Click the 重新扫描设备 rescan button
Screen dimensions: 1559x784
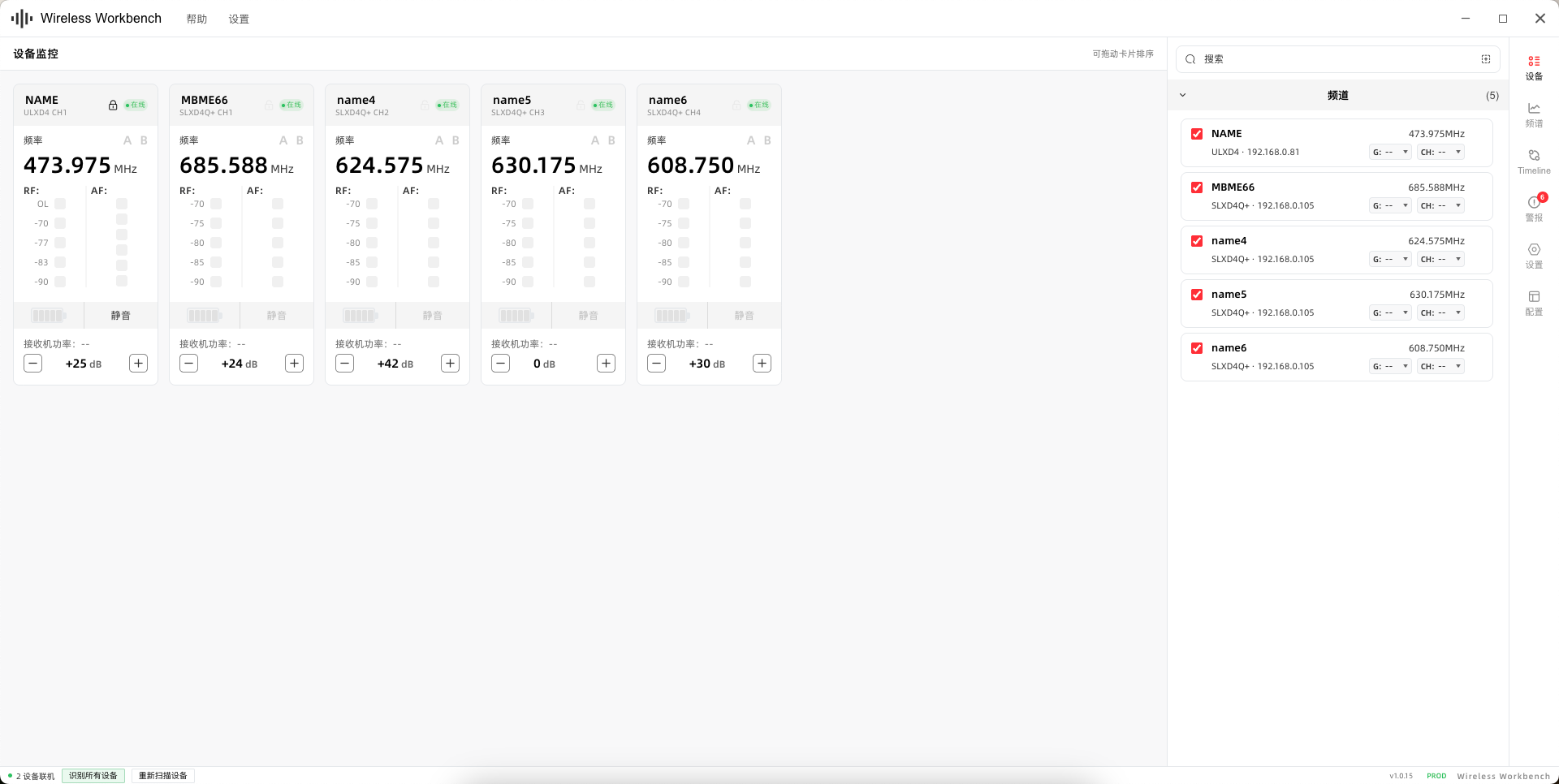[162, 776]
